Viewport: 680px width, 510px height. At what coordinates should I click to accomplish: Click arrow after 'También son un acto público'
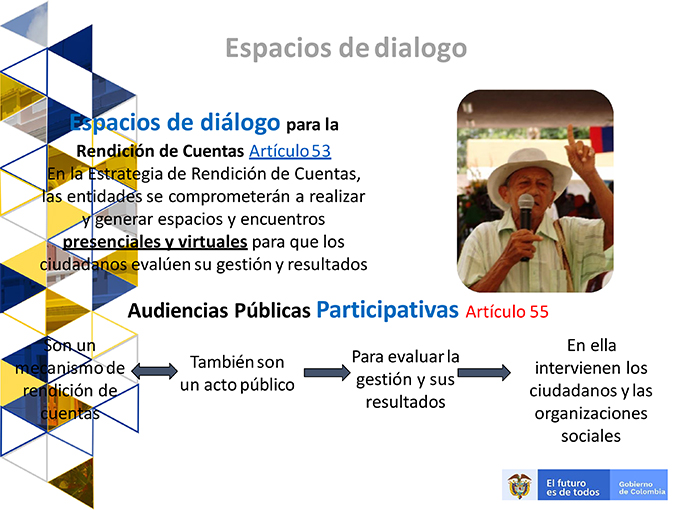(x=327, y=373)
